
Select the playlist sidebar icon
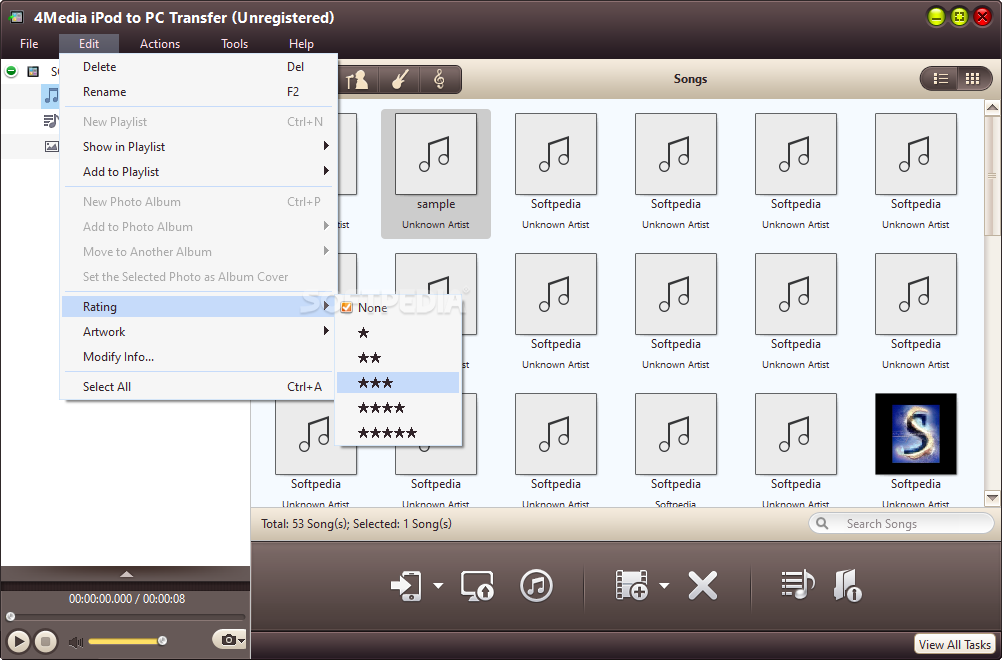pyautogui.click(x=51, y=121)
